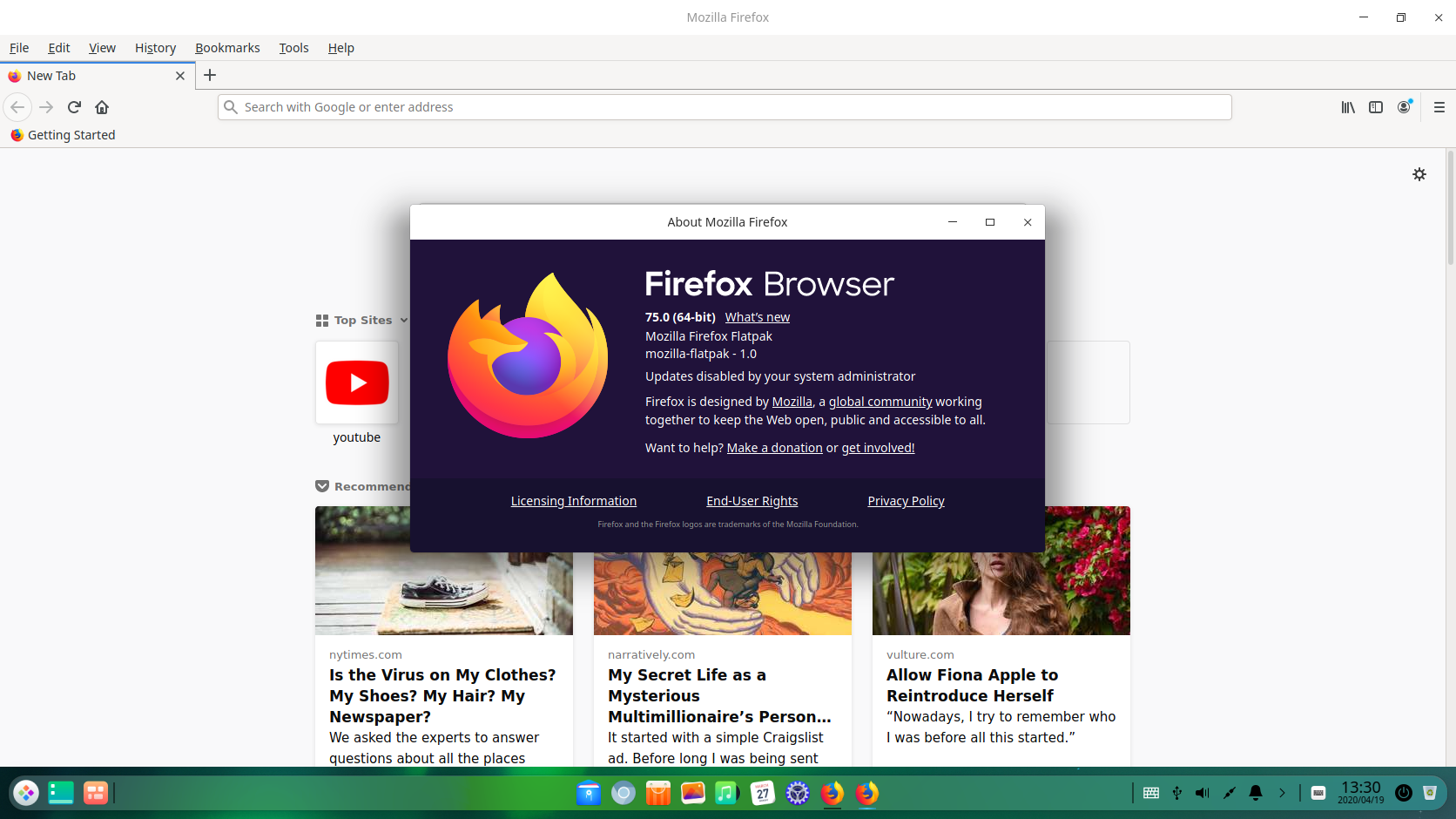Viewport: 1456px width, 819px height.
Task: Focus the search or address bar
Action: coord(725,107)
